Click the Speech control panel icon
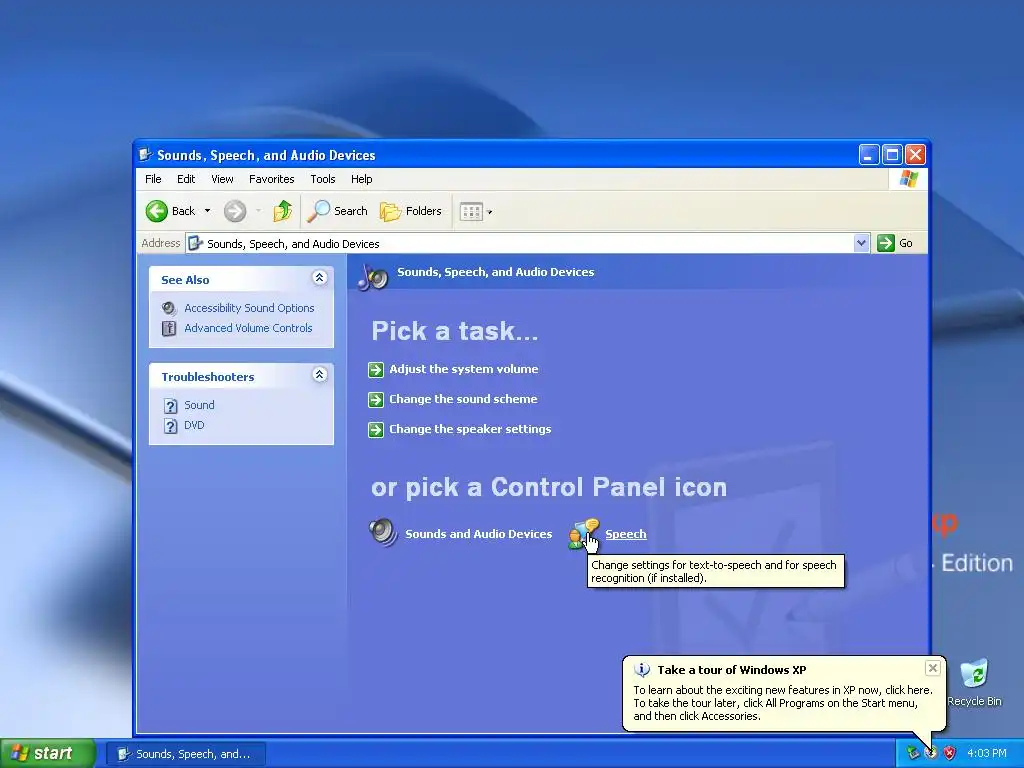The image size is (1024, 768). pos(583,533)
